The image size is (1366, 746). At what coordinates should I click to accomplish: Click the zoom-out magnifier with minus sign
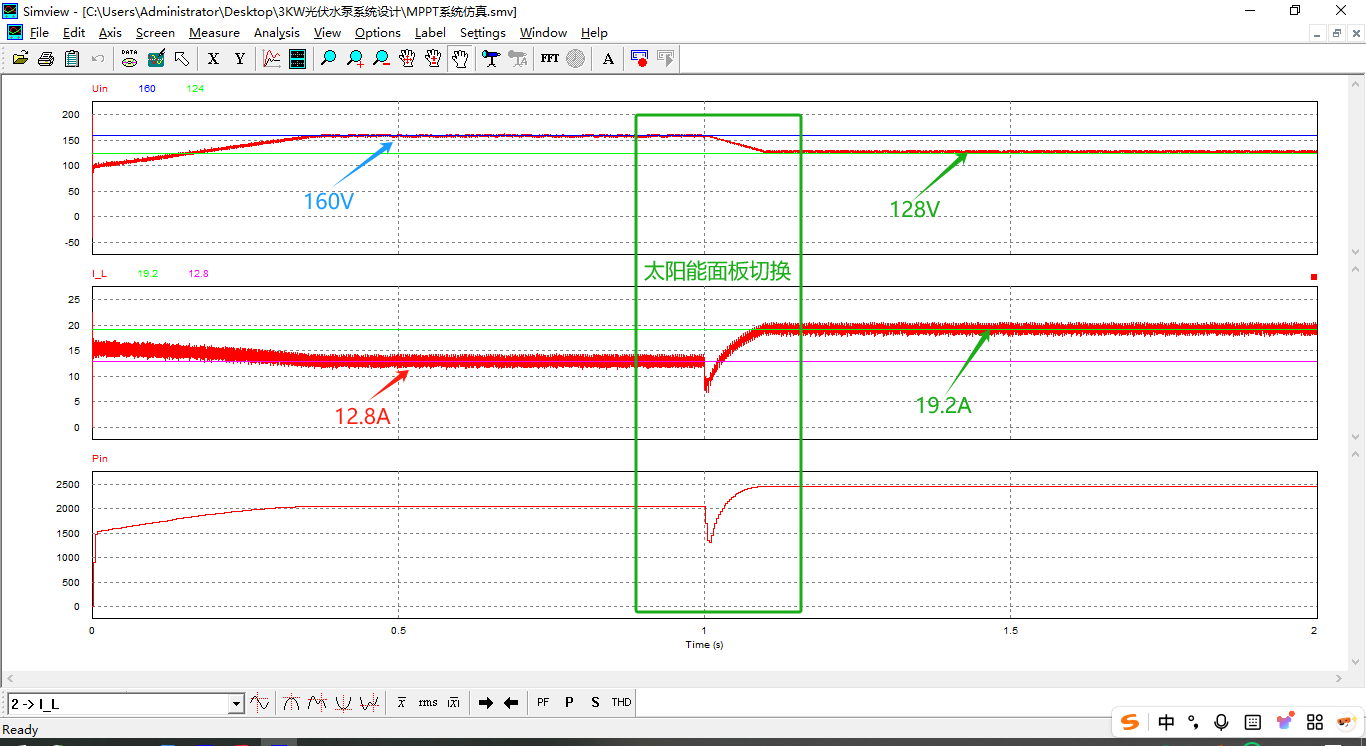381,59
